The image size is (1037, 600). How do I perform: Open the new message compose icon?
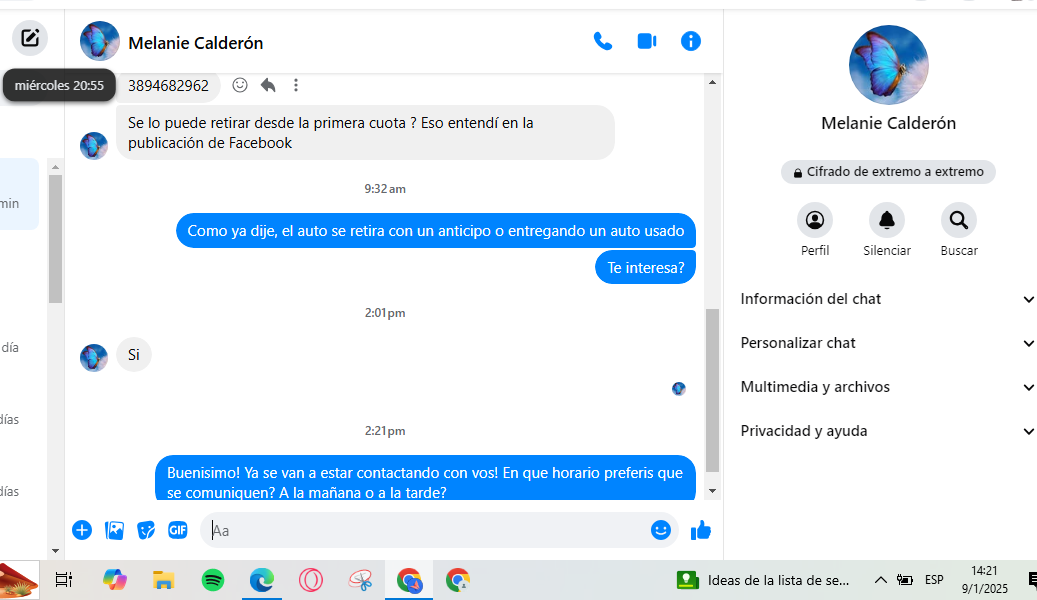[x=30, y=38]
